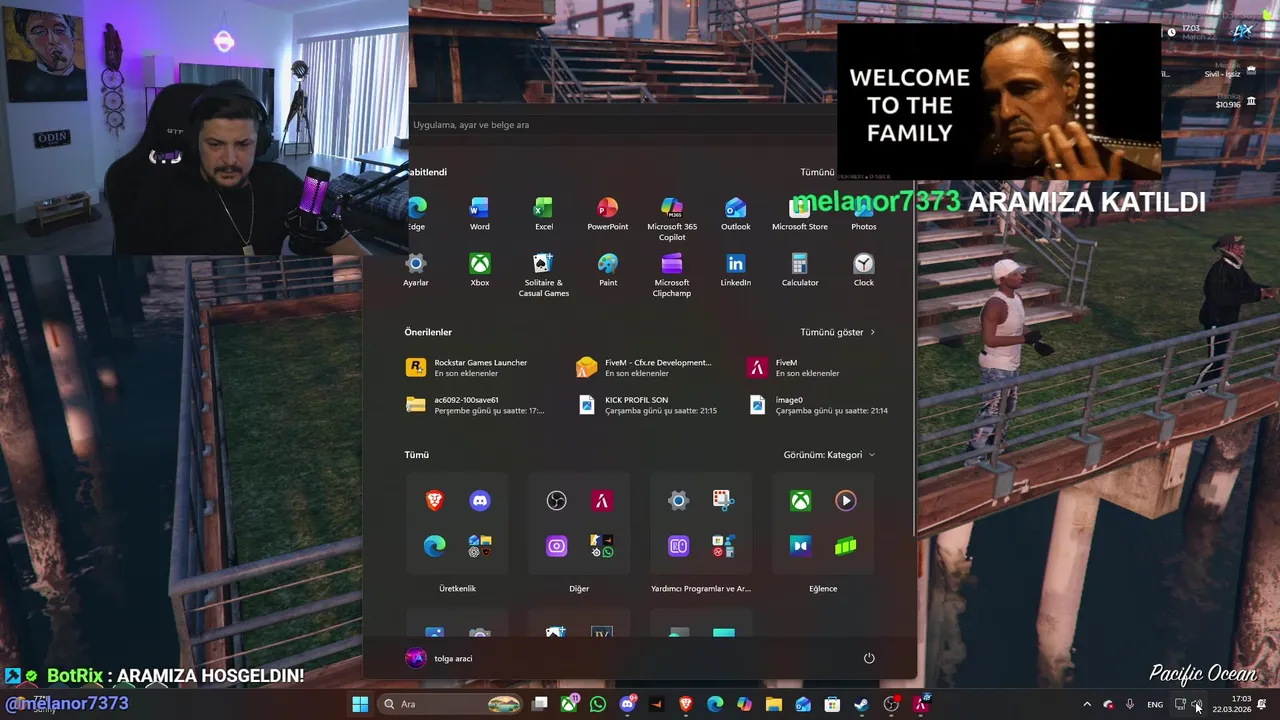Image resolution: width=1280 pixels, height=720 pixels.
Task: Open Xbox icon in Eğlence group
Action: (801, 501)
